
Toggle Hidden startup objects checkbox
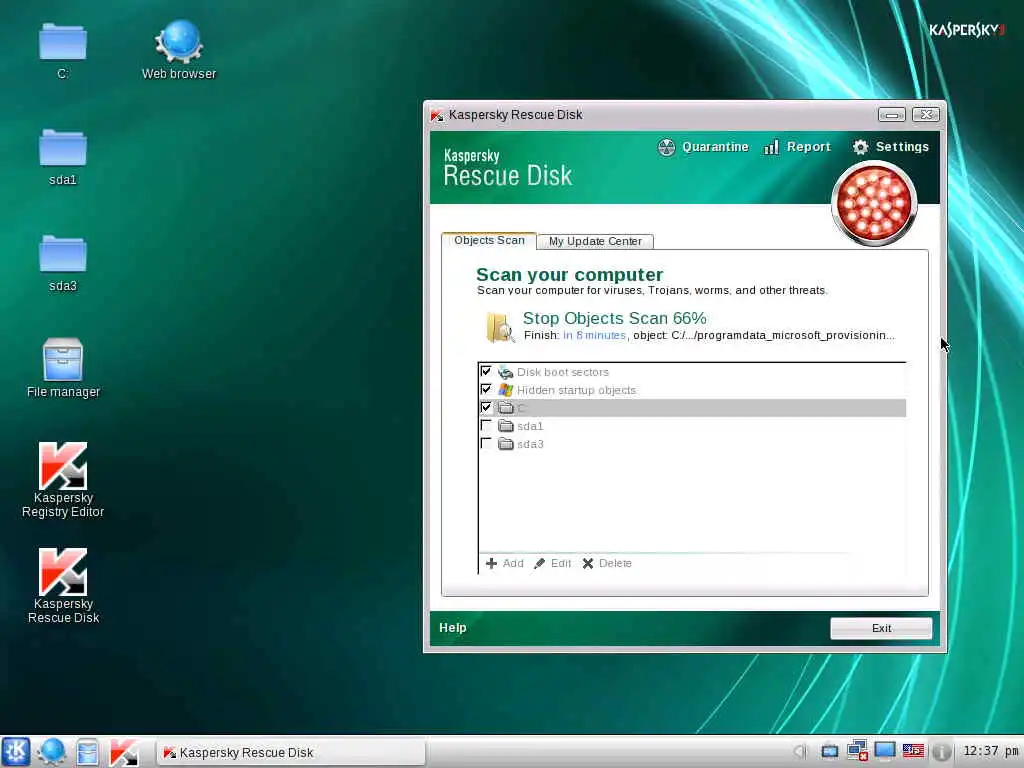[x=486, y=390]
